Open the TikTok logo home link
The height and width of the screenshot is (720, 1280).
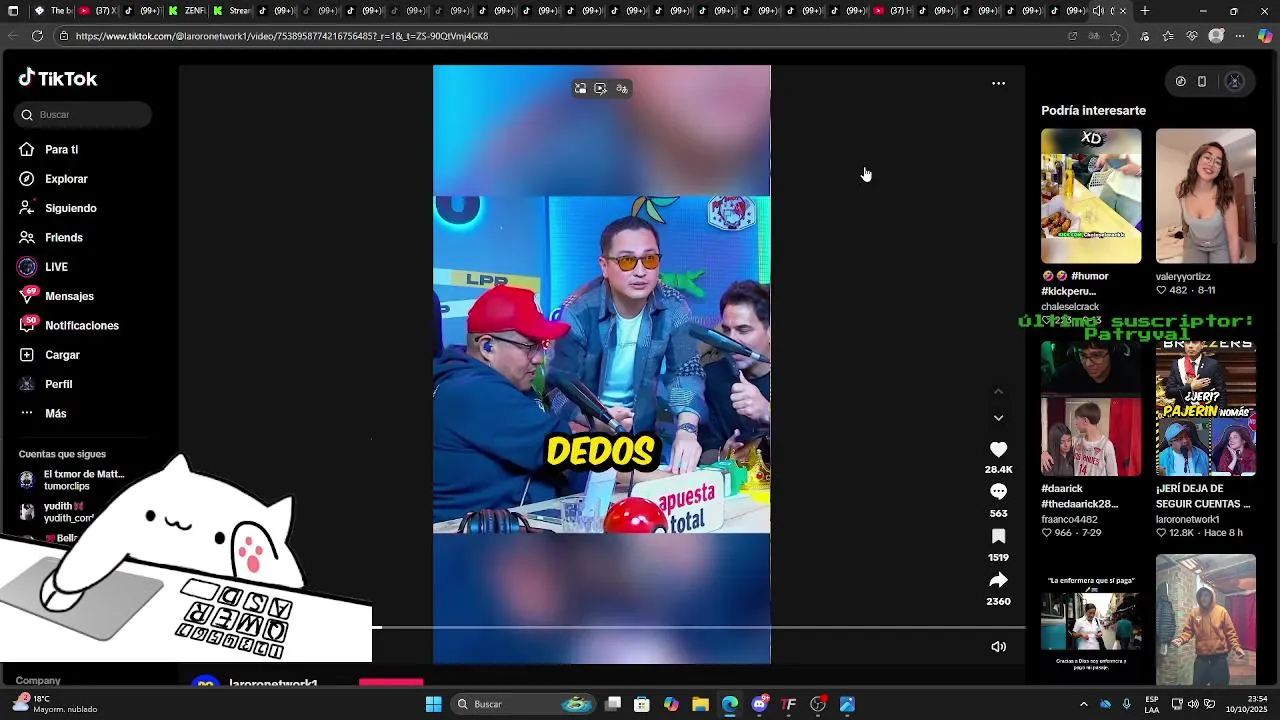coord(57,79)
